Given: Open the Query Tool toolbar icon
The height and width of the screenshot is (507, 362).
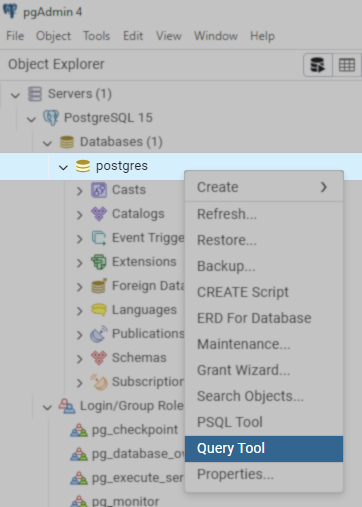Looking at the screenshot, I should tap(318, 65).
